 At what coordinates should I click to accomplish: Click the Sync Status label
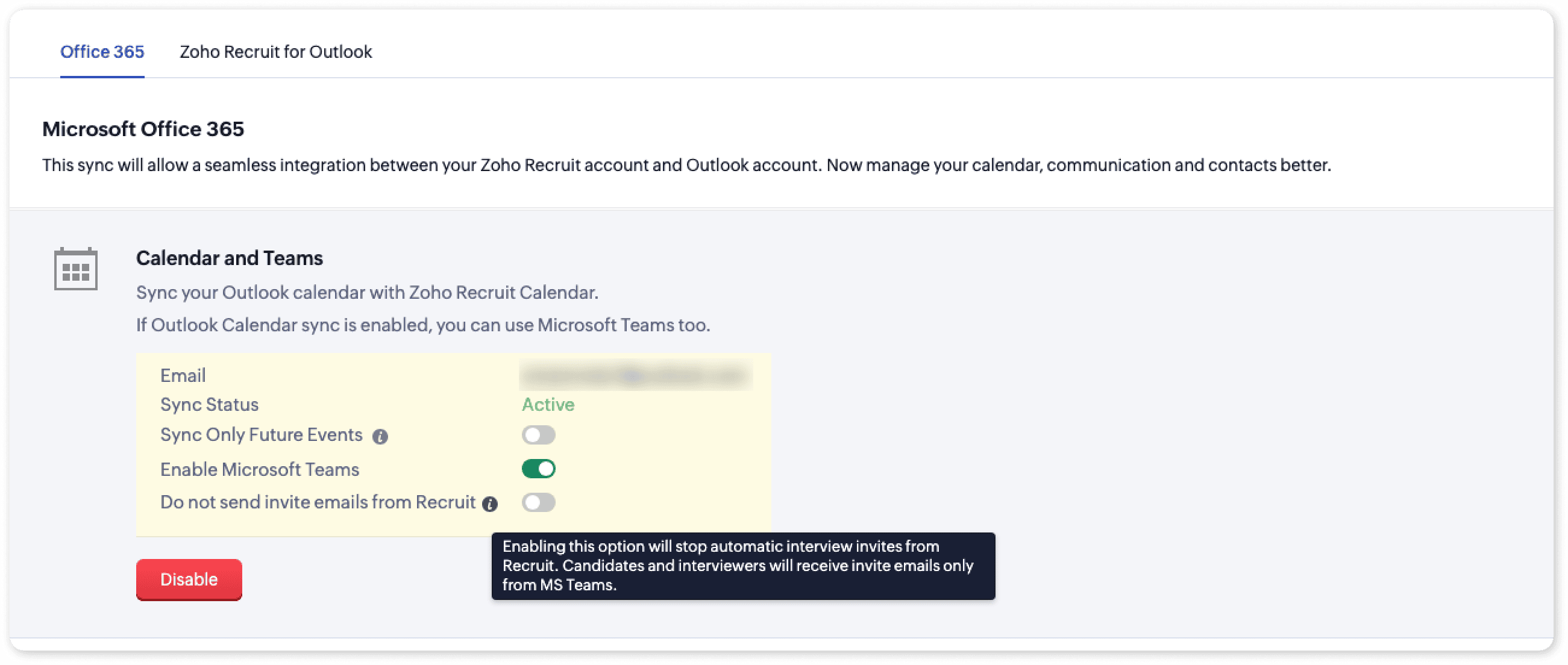click(x=209, y=405)
